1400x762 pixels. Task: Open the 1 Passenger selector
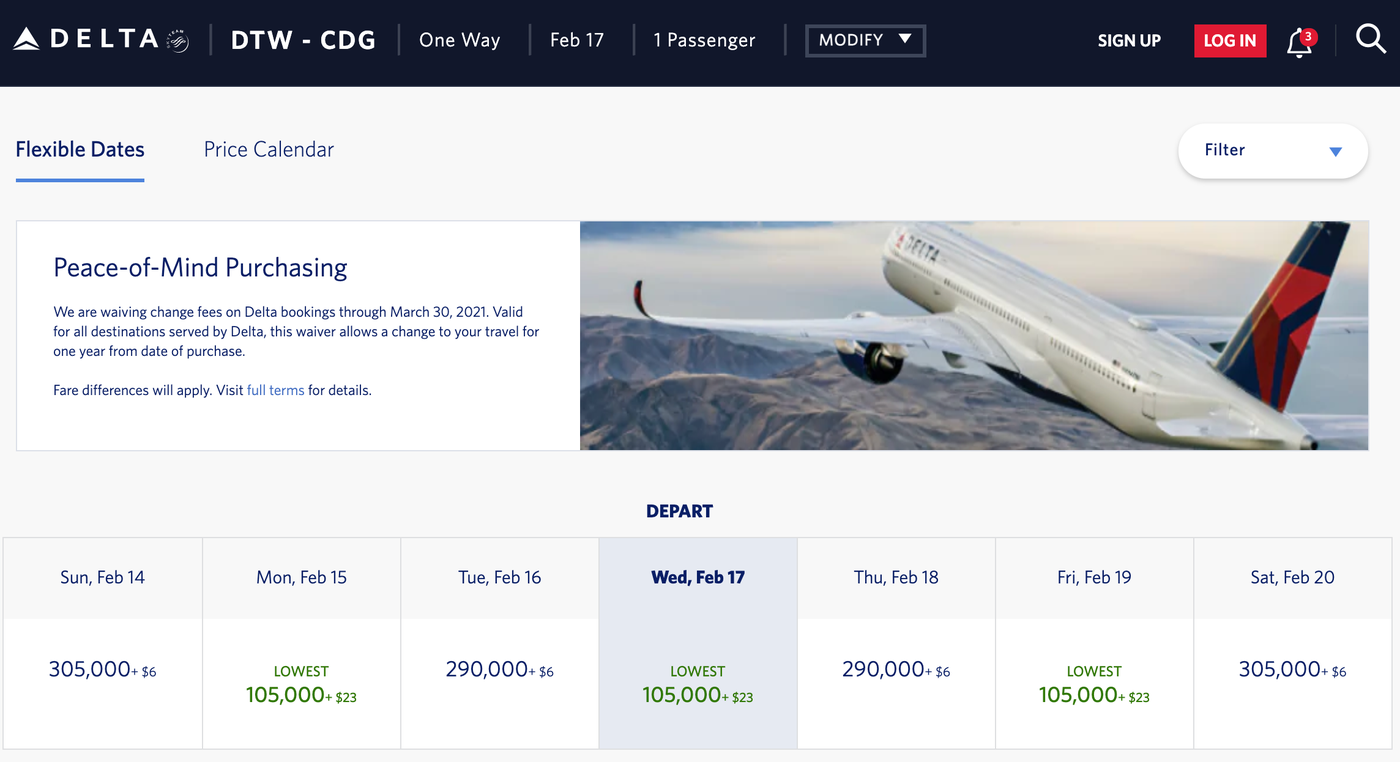[x=704, y=40]
